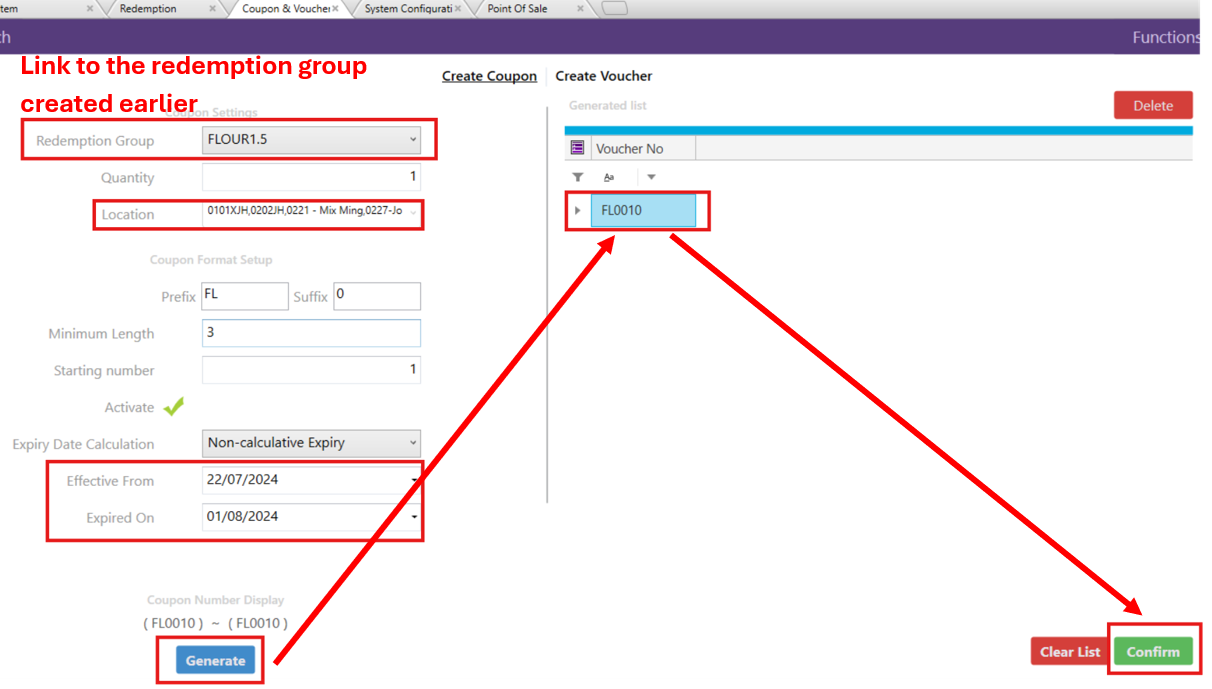Open the Effective From date picker arrow
The image size is (1212, 689).
click(x=414, y=480)
